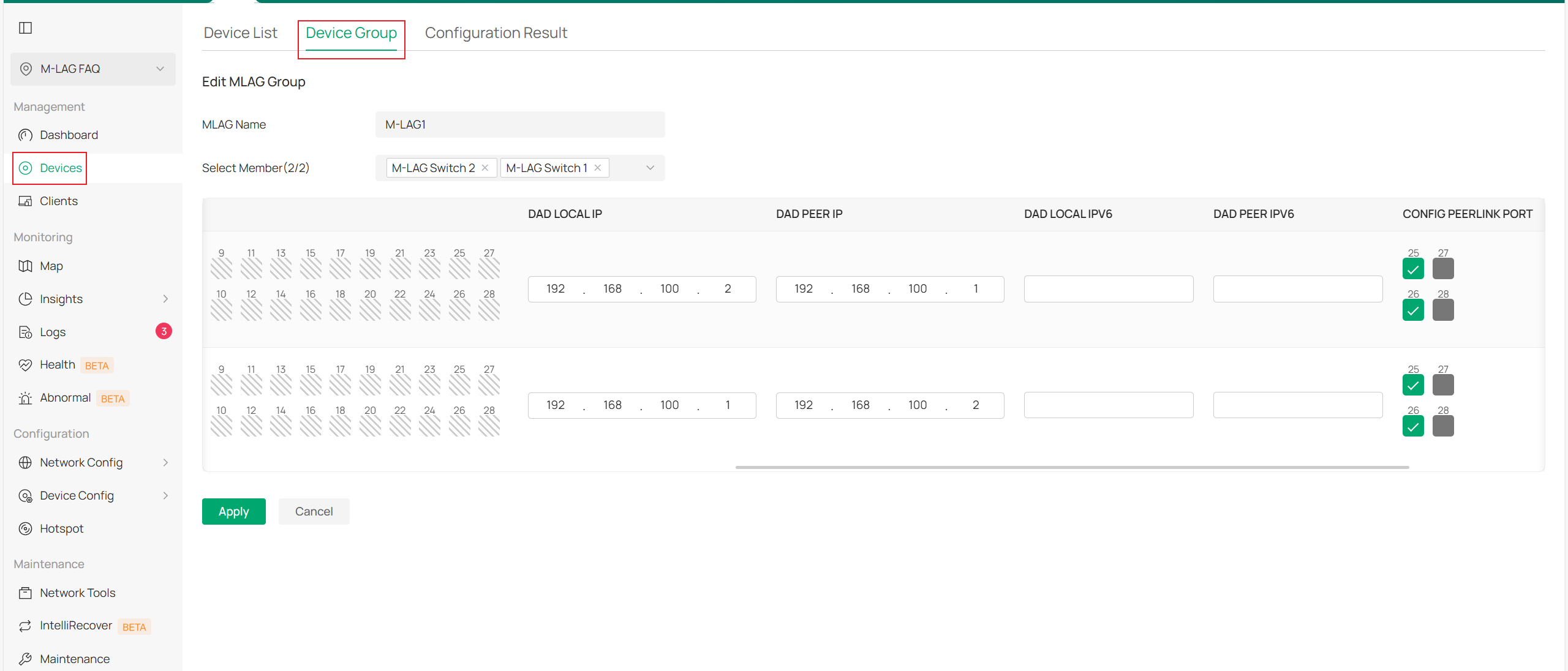Open IntelliRecover beta feature icon
This screenshot has height=671, width=1568.
[x=25, y=626]
